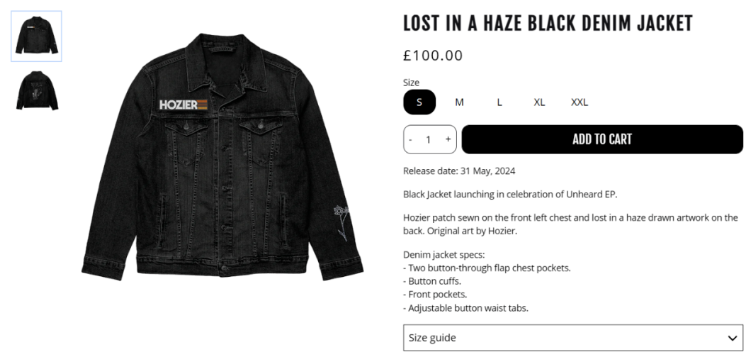Click the Denim jacket specs heading
Viewport: 751px width, 364px height.
click(444, 254)
